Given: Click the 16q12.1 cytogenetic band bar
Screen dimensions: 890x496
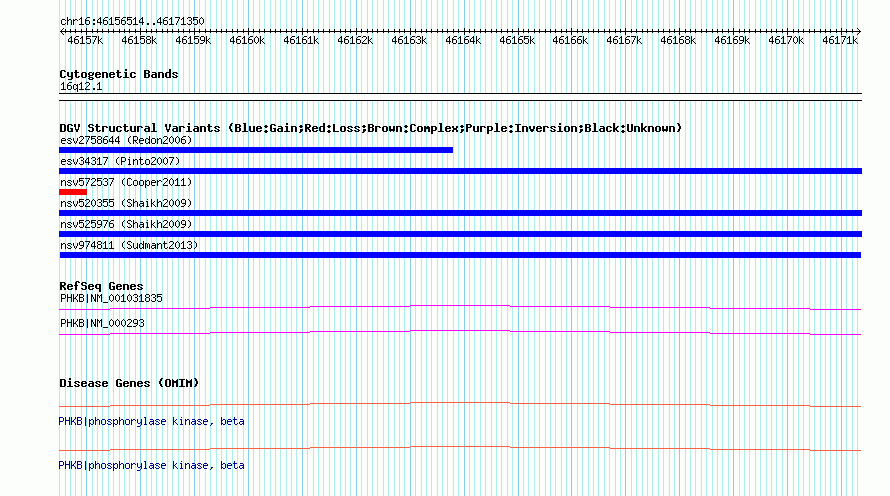Looking at the screenshot, I should 460,97.
